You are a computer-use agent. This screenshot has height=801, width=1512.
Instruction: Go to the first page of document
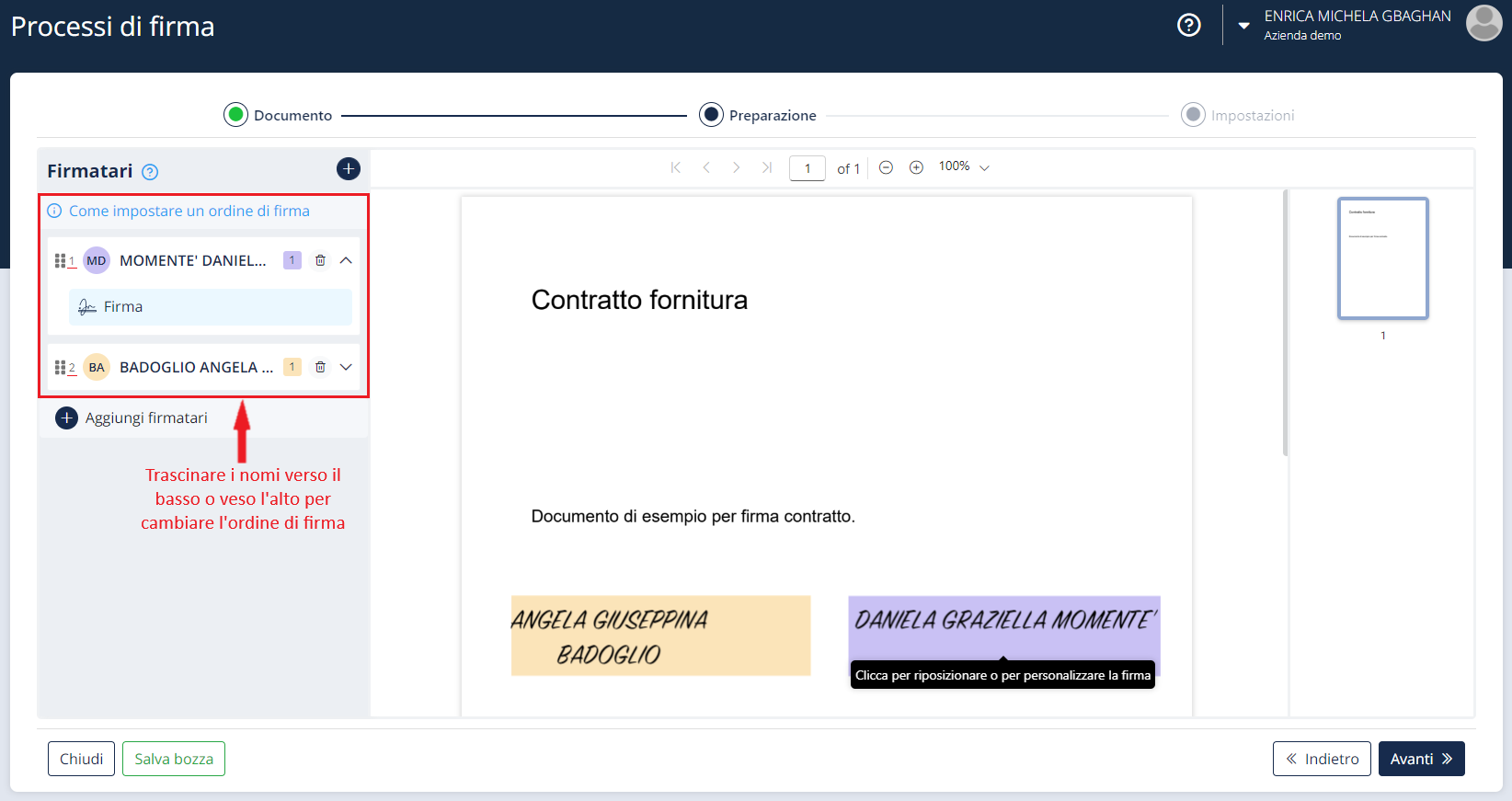coord(676,167)
